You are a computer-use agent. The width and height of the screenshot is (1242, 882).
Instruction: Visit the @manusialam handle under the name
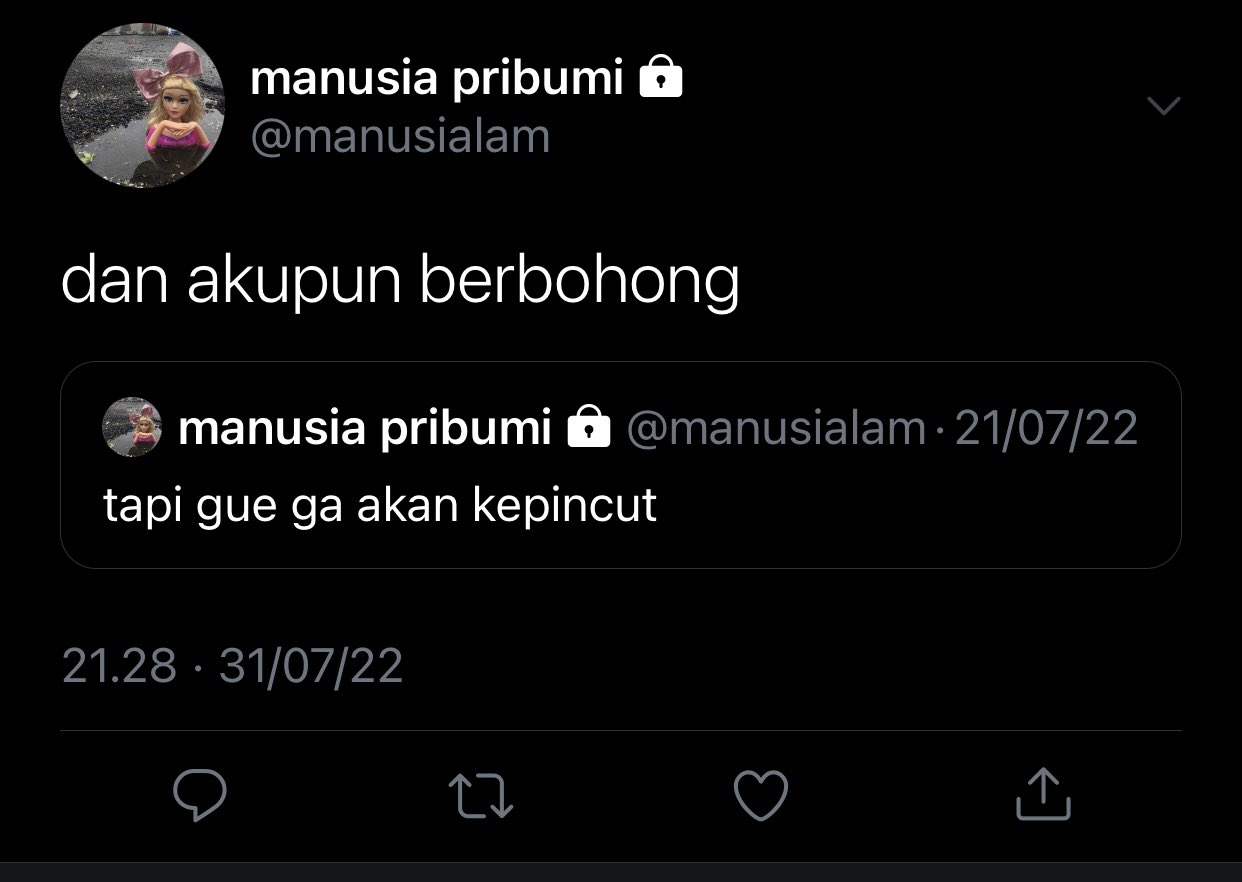coord(400,134)
